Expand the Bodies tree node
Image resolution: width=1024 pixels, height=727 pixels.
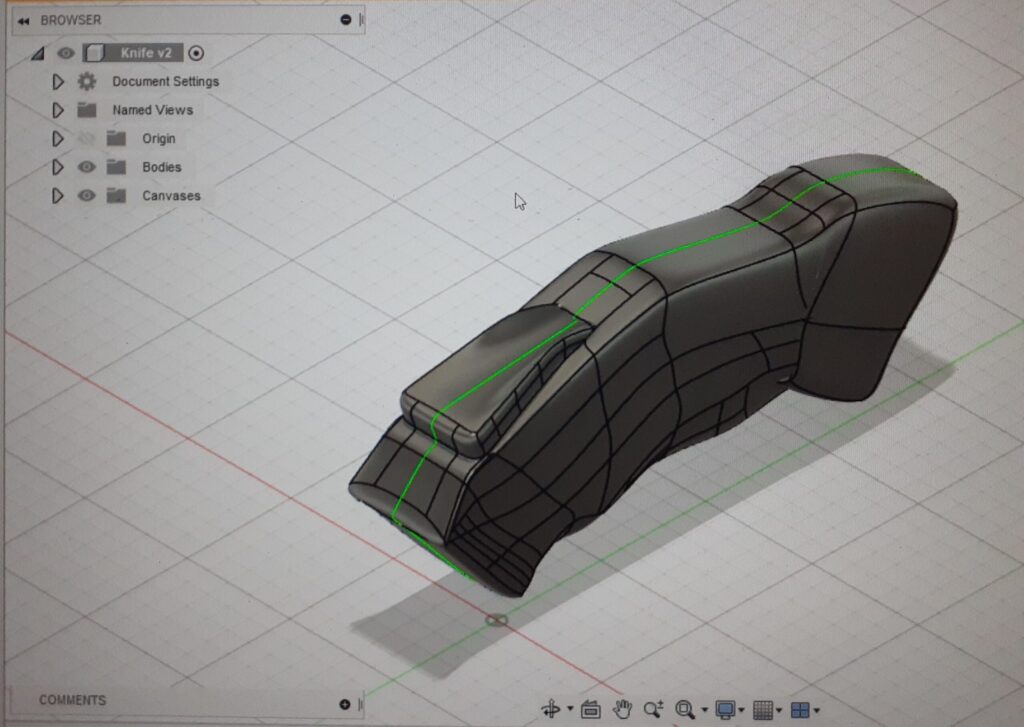58,167
